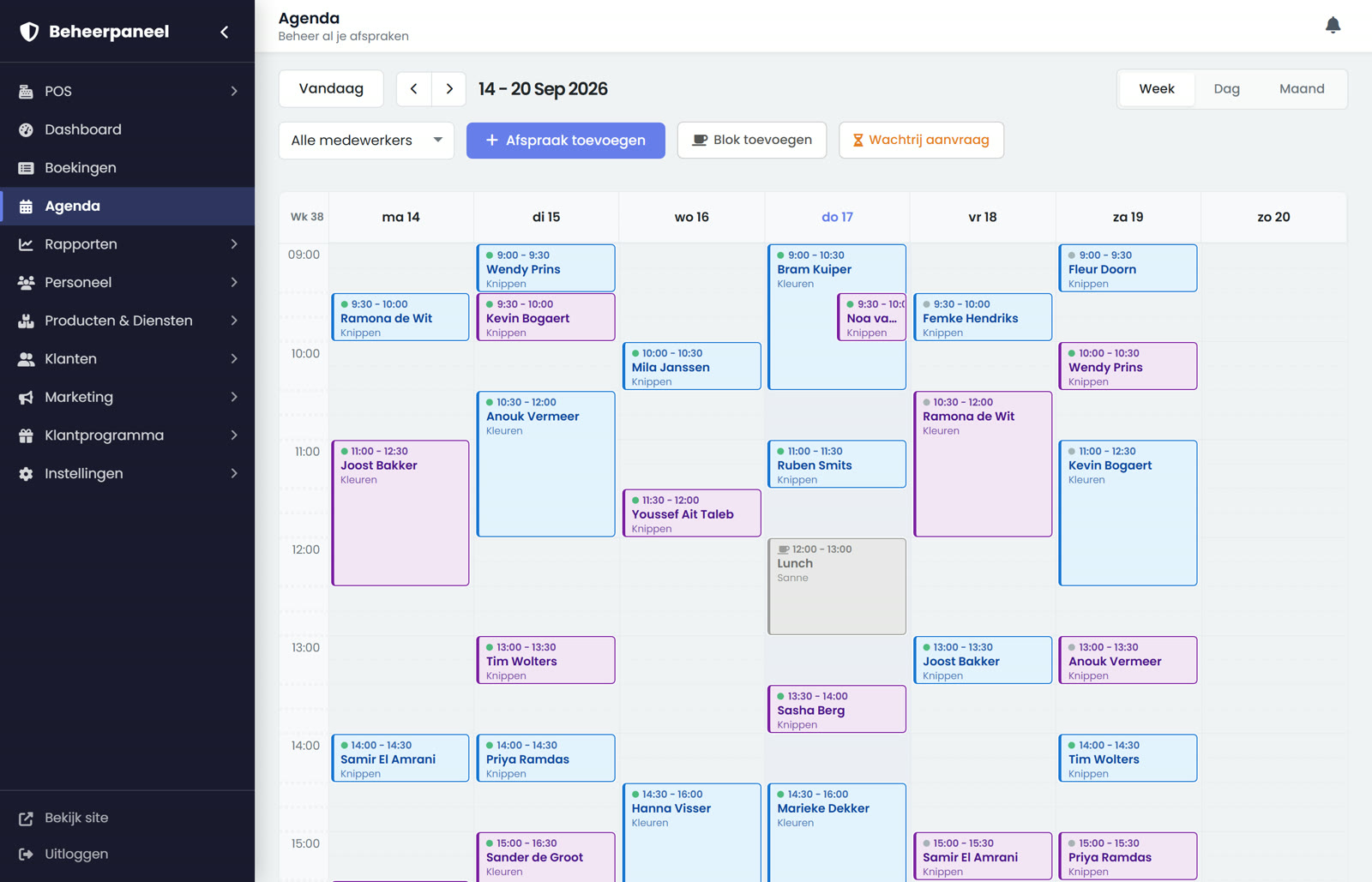The width and height of the screenshot is (1372, 882).
Task: Click the Dashboard gauge icon
Action: [x=26, y=129]
